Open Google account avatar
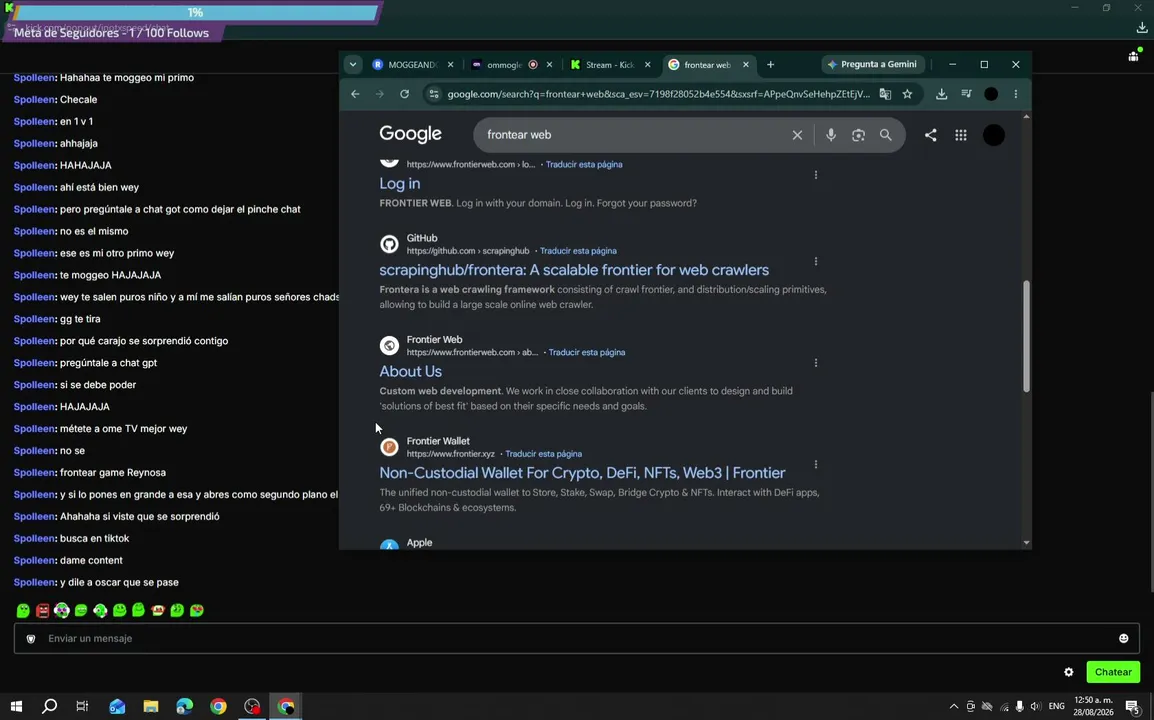Screen dimensions: 1154x720 pos(994,135)
